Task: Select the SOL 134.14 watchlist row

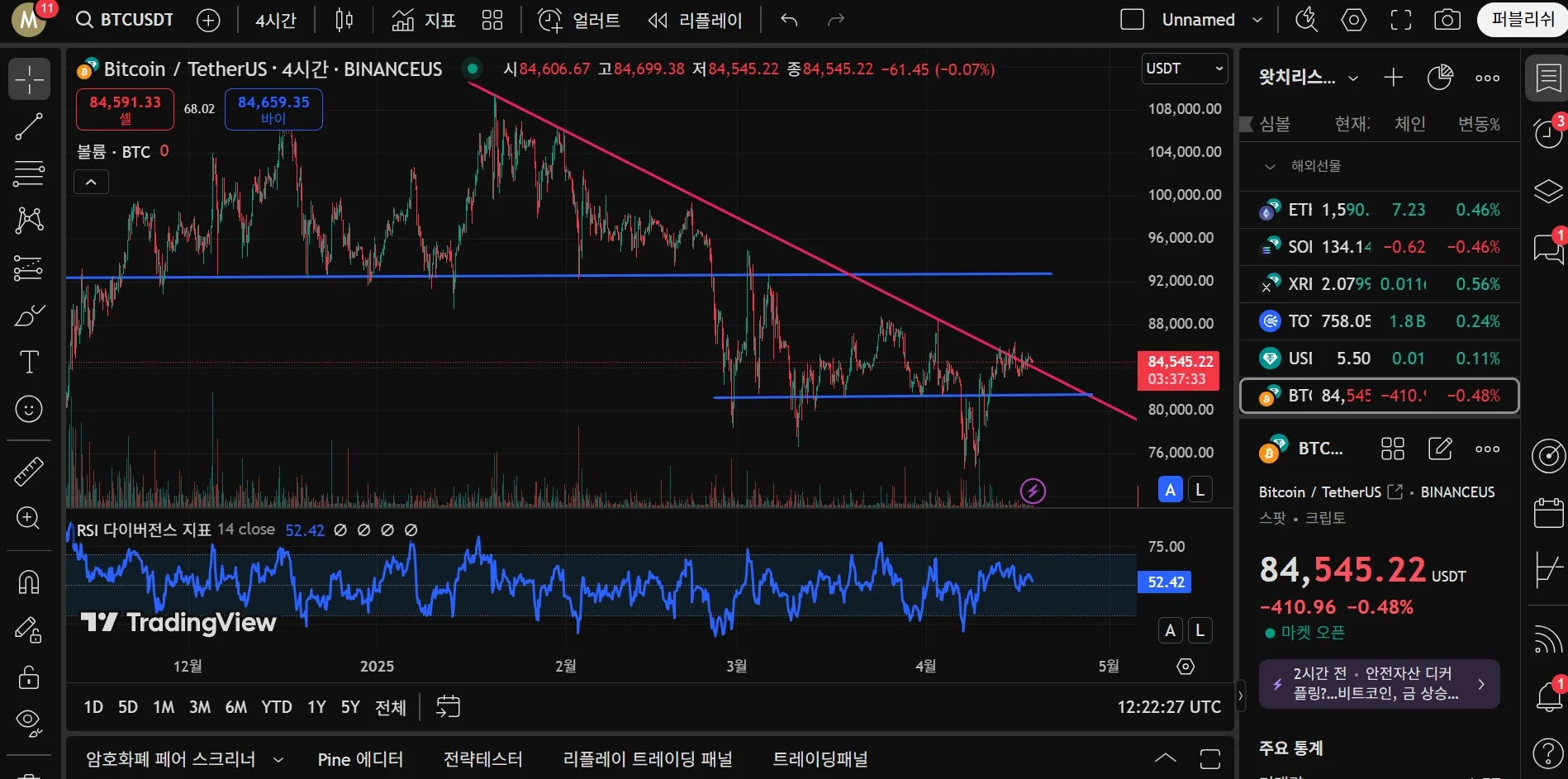Action: (x=1380, y=247)
